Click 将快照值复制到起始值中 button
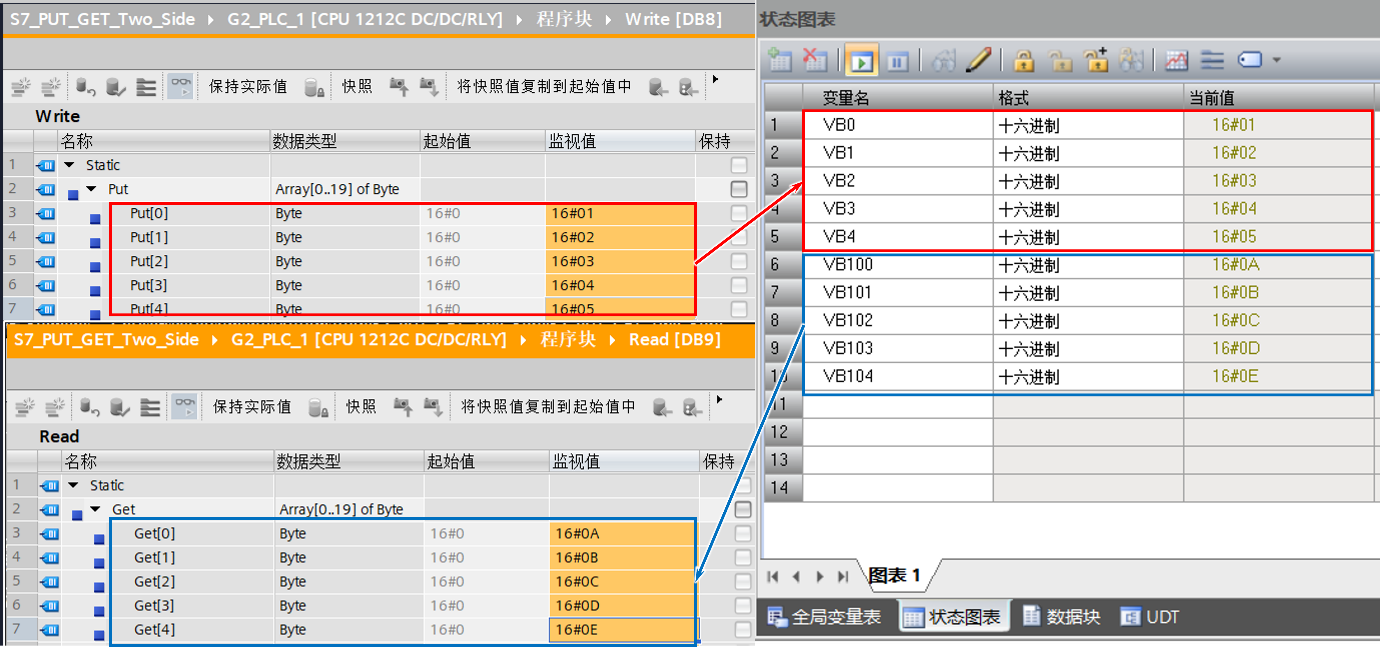 click(542, 85)
